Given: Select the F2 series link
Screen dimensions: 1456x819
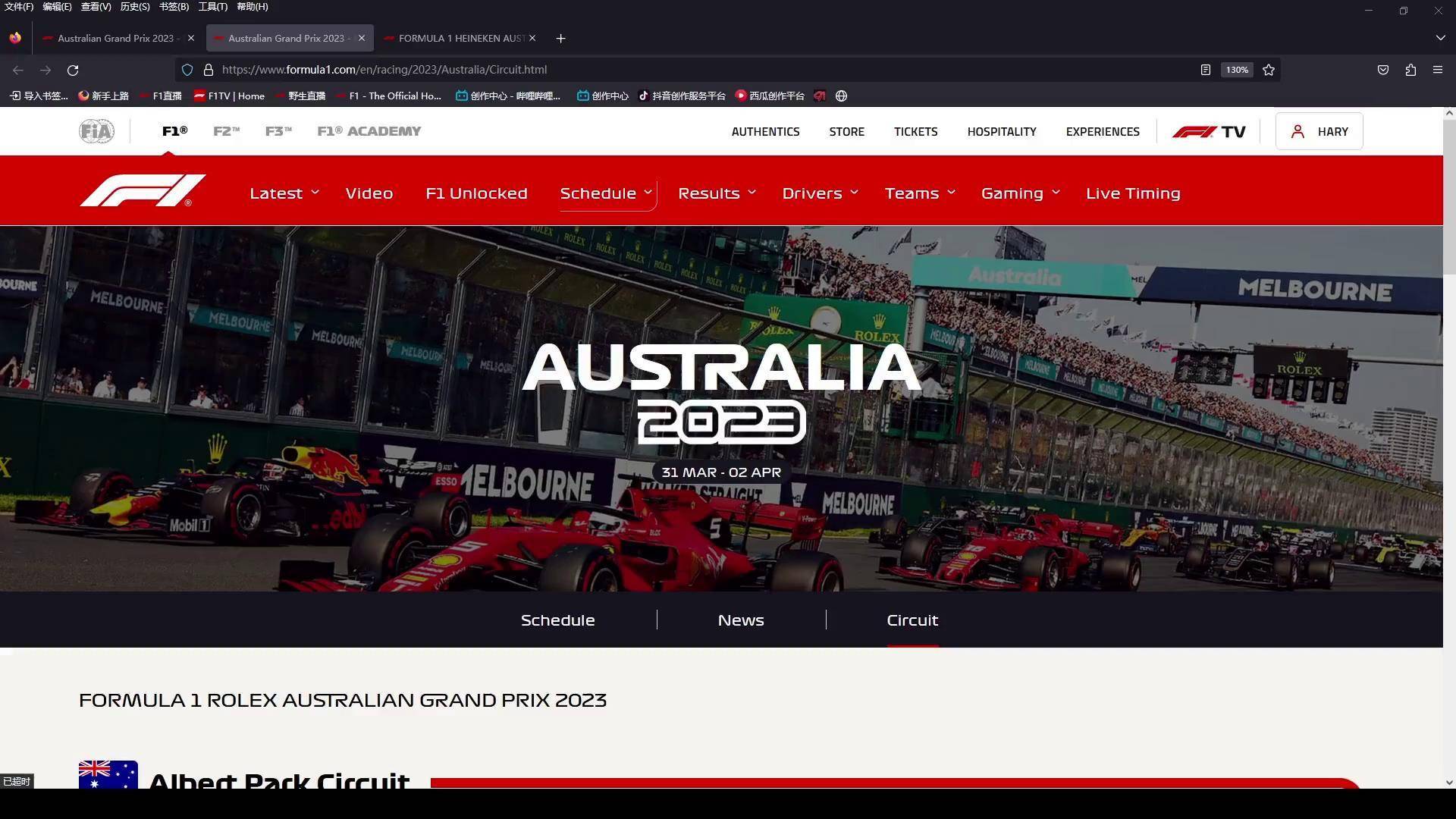Looking at the screenshot, I should tap(226, 131).
